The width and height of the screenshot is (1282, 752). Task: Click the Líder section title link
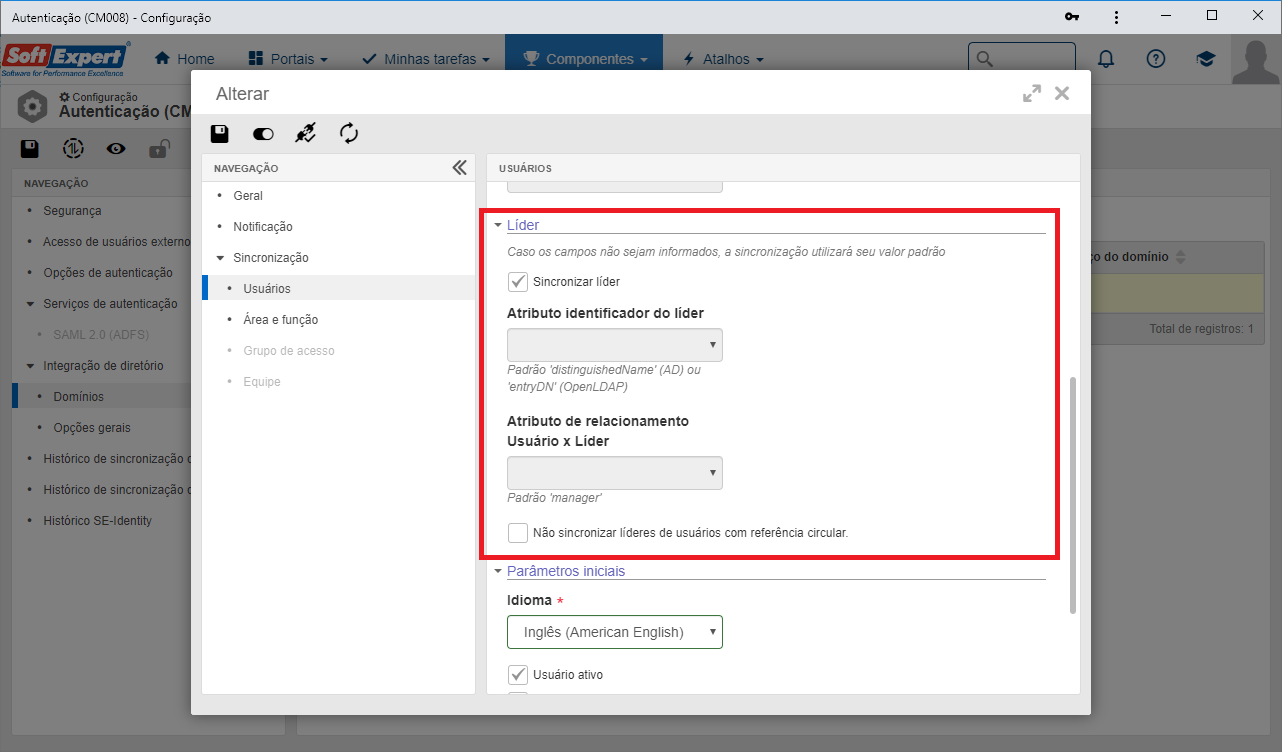click(523, 225)
